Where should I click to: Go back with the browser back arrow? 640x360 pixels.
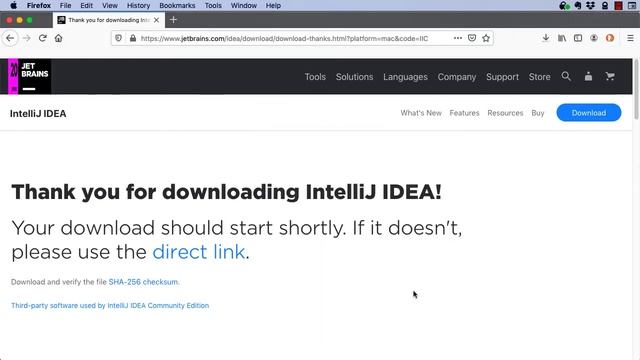10,38
